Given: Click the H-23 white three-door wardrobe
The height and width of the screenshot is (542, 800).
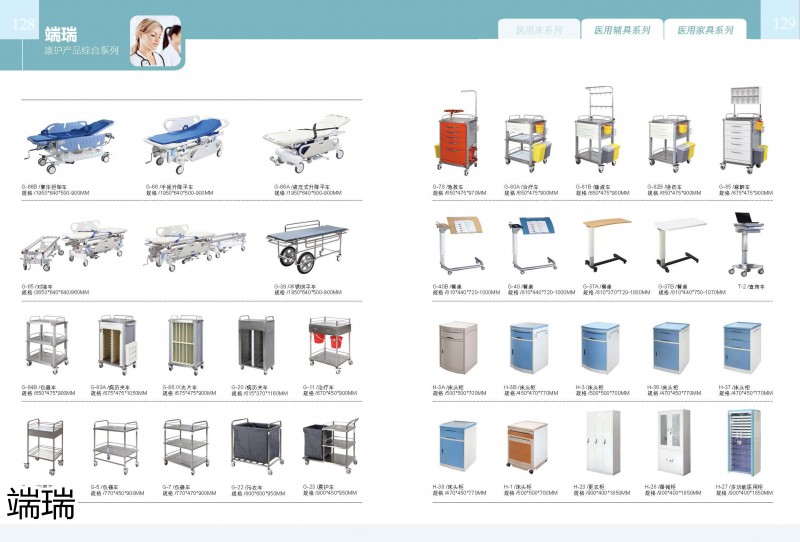Looking at the screenshot, I should (x=601, y=442).
